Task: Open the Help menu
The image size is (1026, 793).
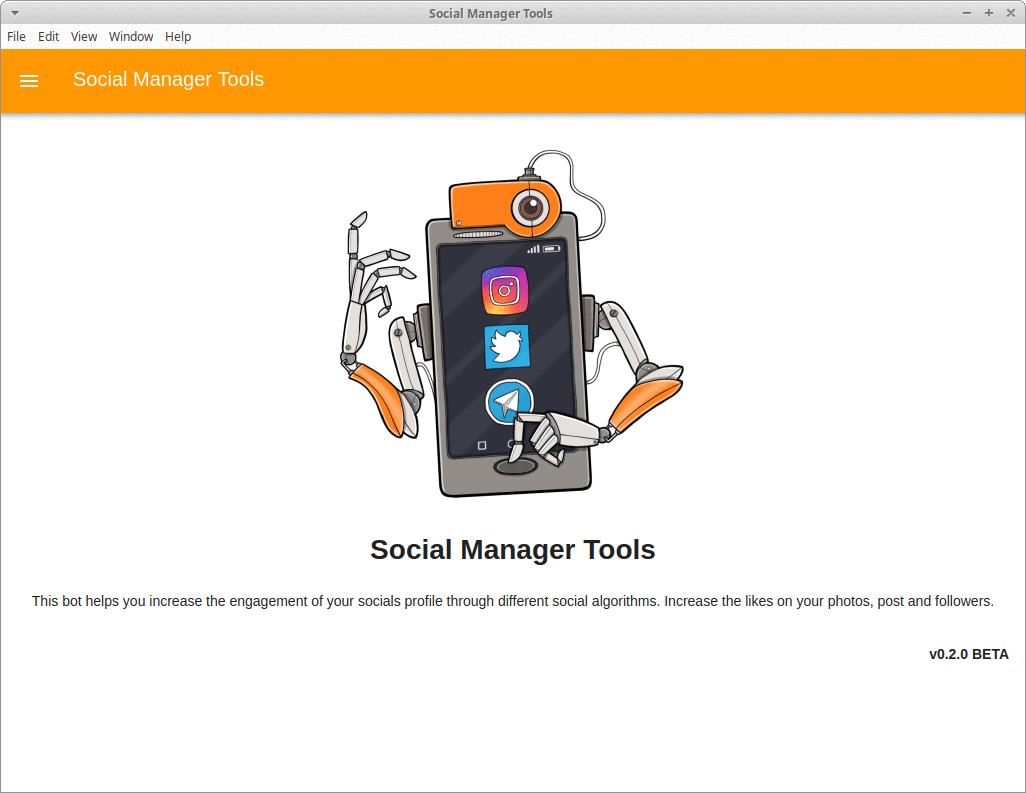Action: 178,37
